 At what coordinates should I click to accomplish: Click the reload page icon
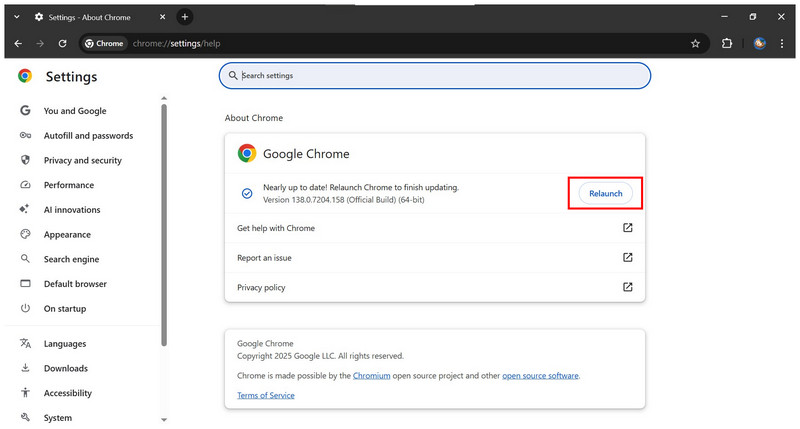(x=62, y=43)
